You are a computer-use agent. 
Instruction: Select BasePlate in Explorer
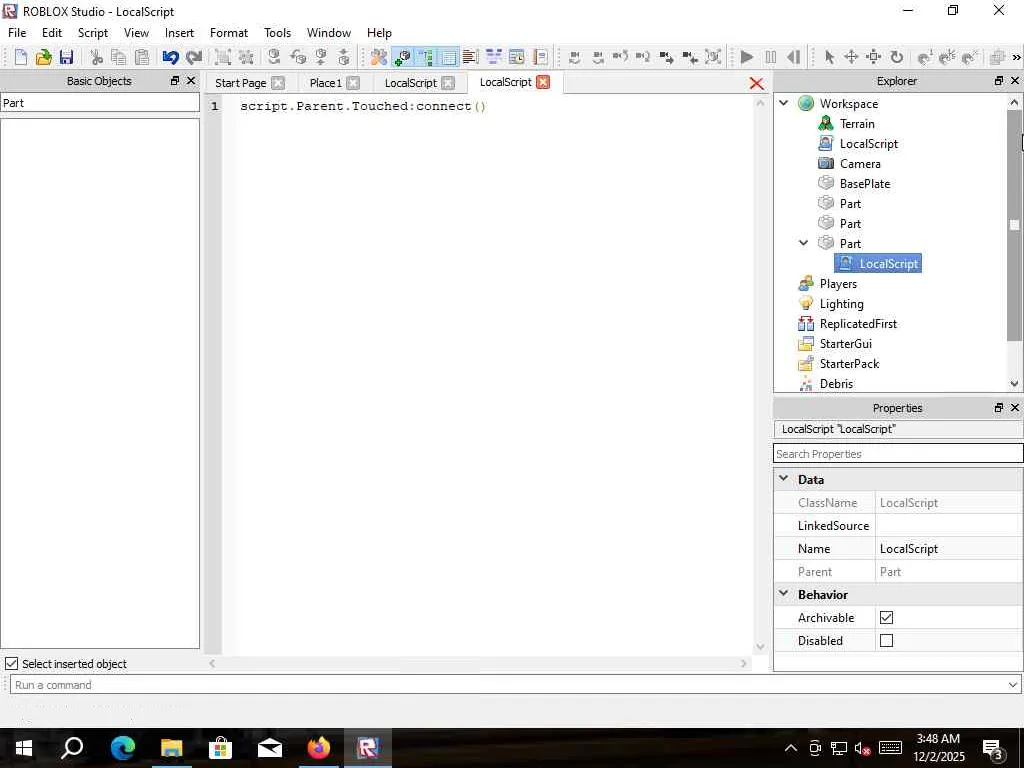click(x=865, y=184)
